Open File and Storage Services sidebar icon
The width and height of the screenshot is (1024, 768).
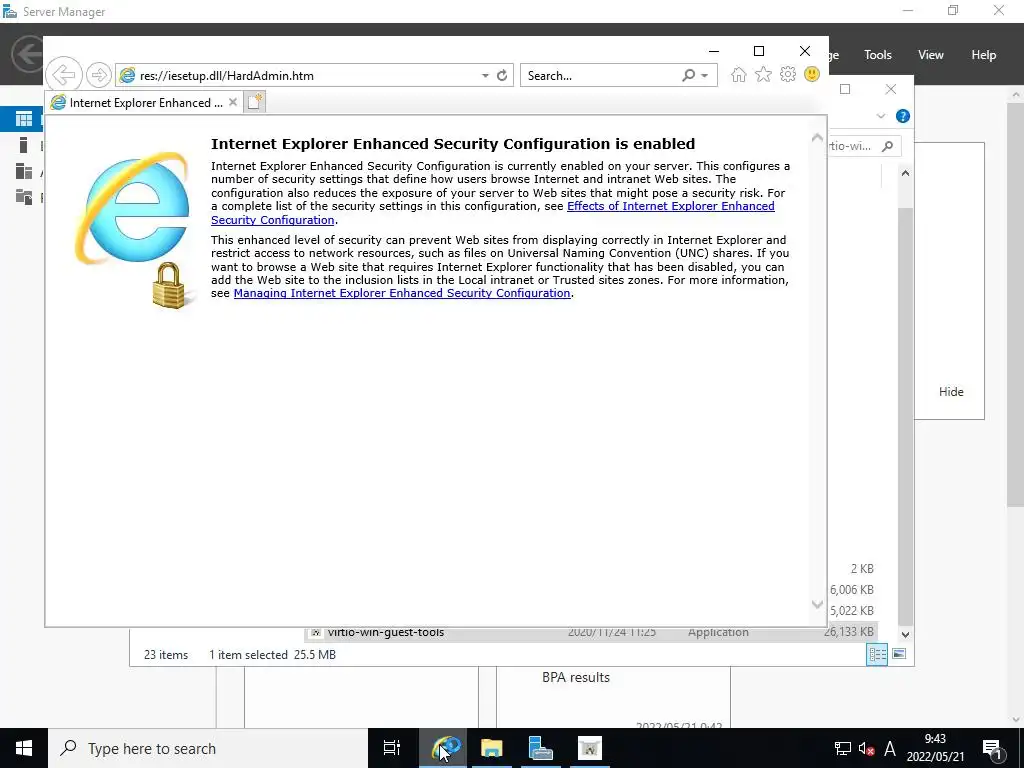point(24,197)
